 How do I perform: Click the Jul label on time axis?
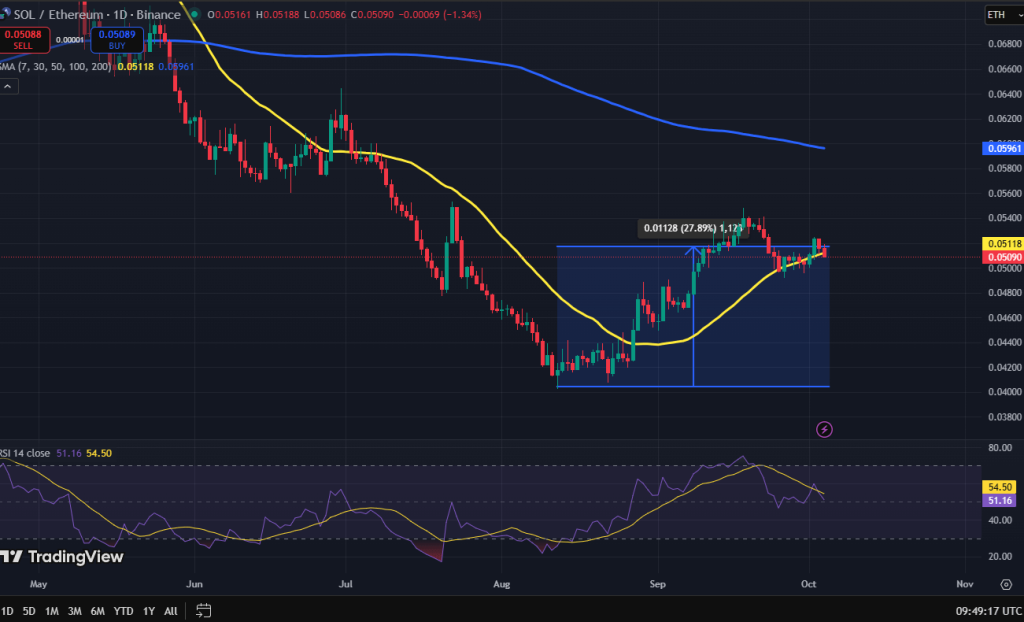345,584
